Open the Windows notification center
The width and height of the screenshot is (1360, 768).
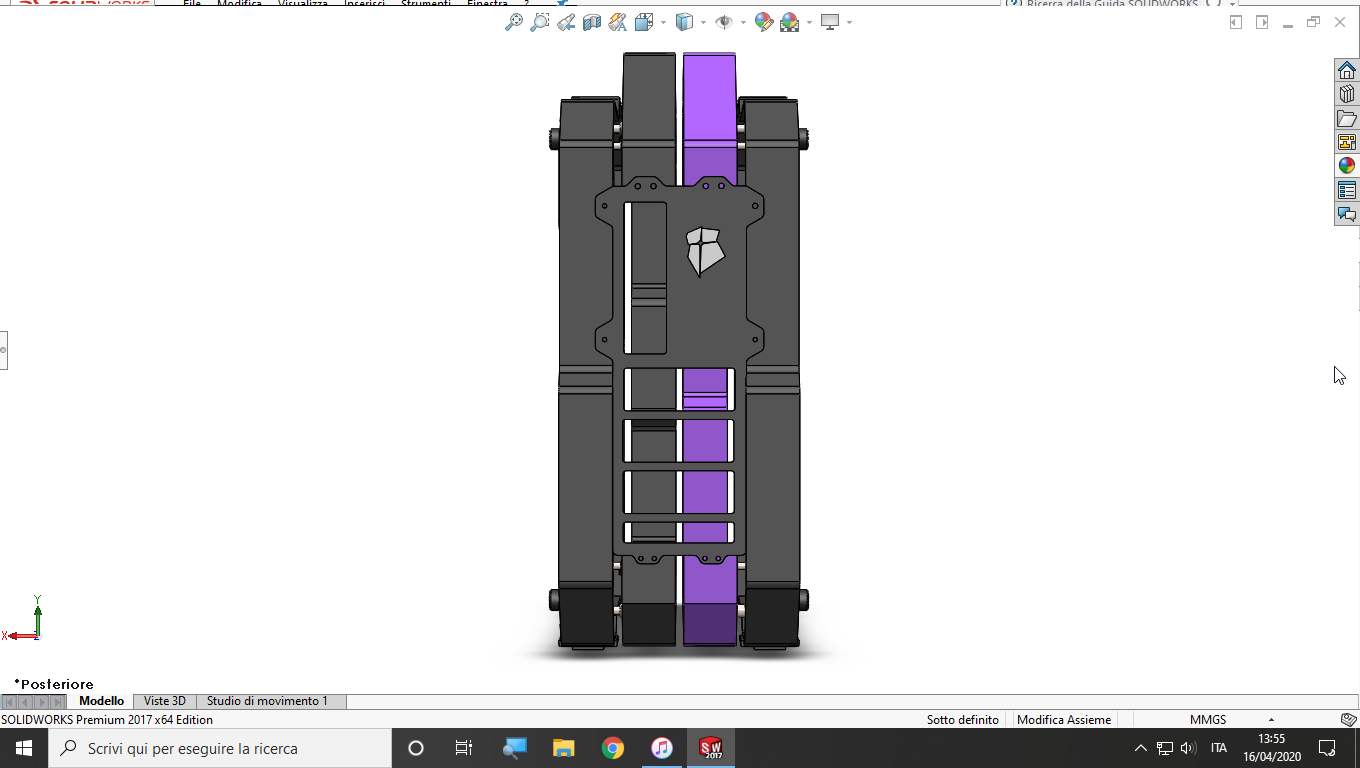click(x=1327, y=748)
